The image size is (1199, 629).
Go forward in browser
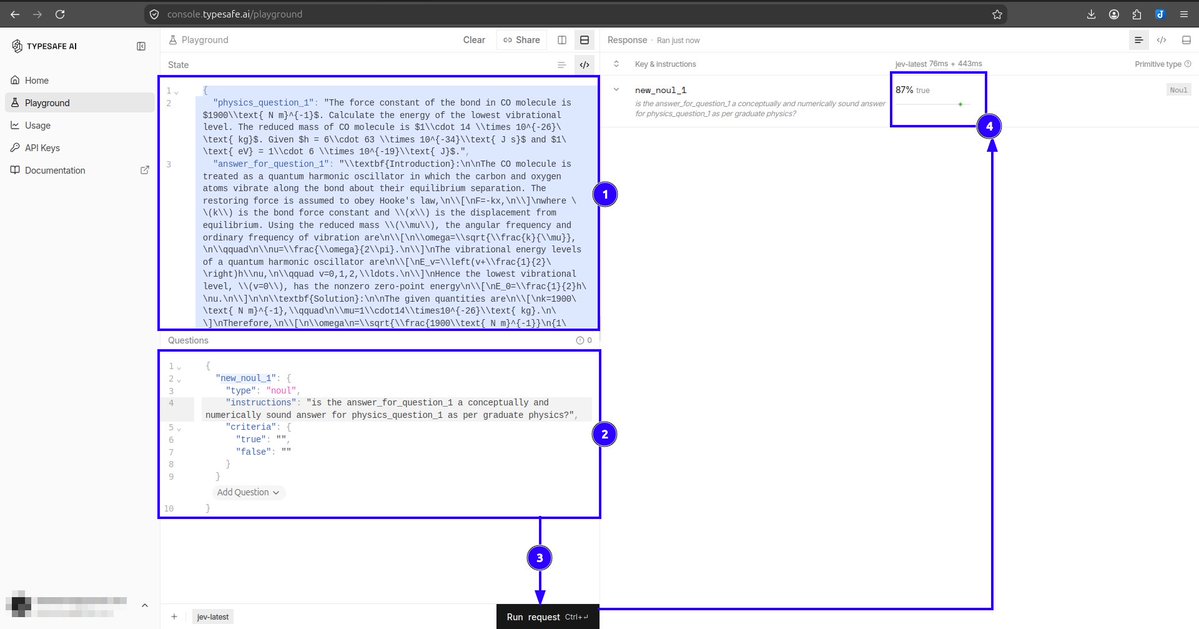point(37,14)
